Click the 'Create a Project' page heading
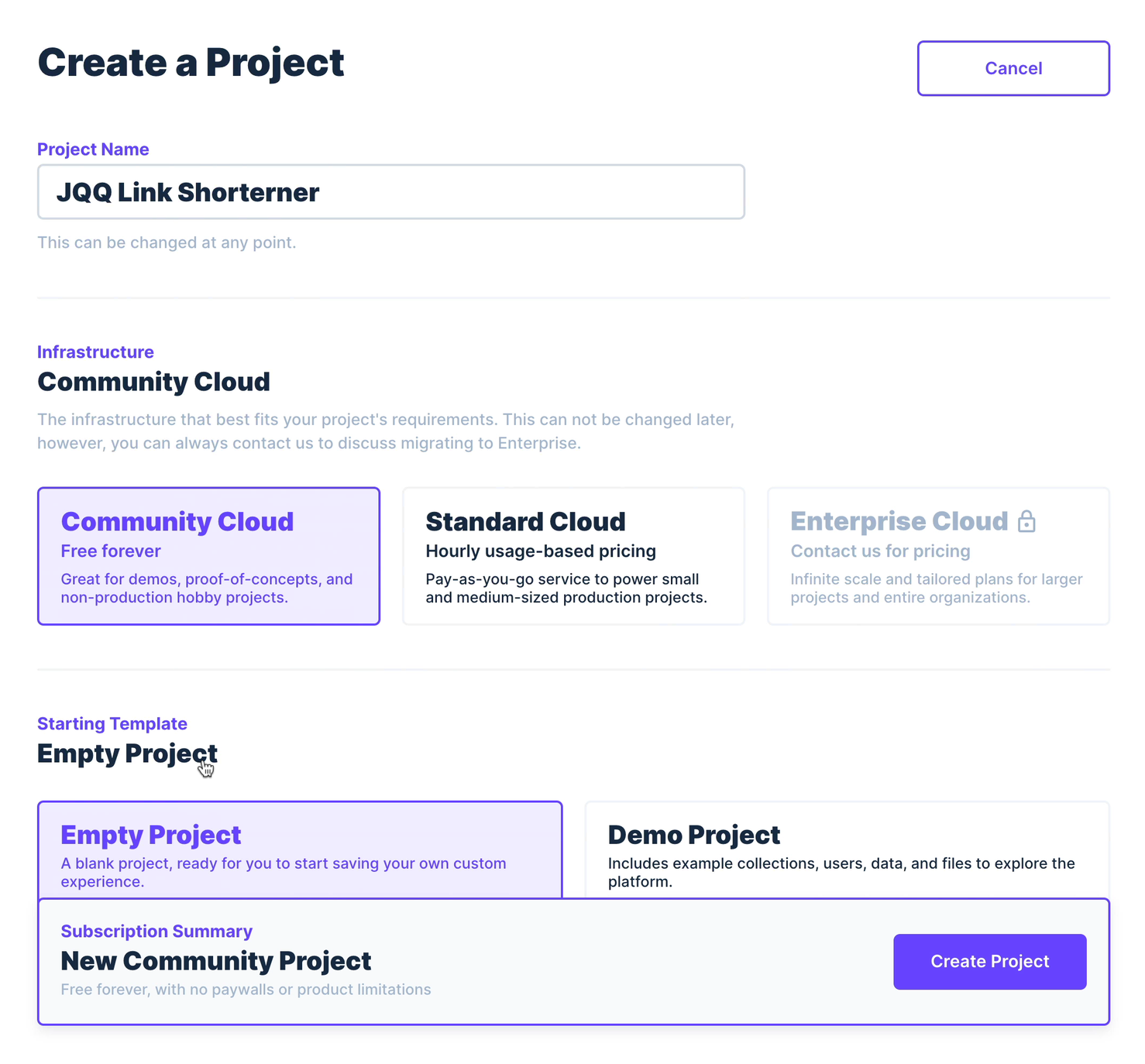The height and width of the screenshot is (1064, 1145). pos(191,63)
